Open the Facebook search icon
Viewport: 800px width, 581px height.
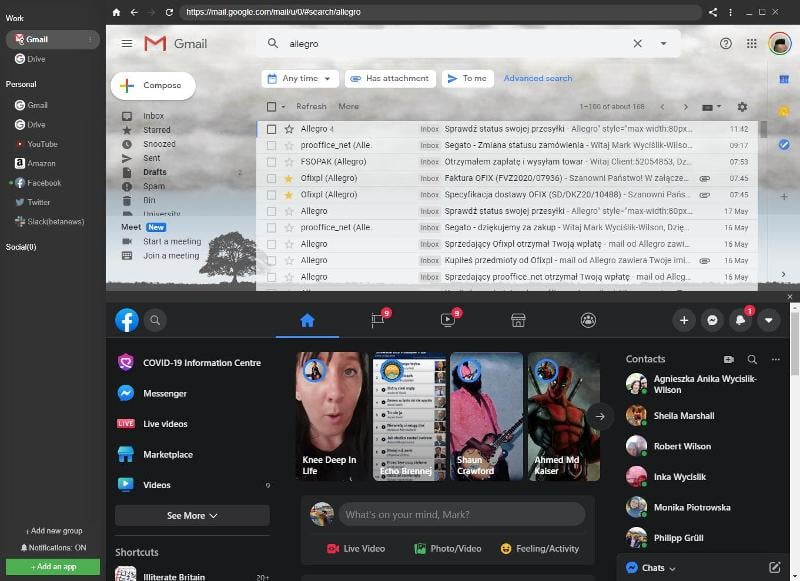(x=155, y=320)
